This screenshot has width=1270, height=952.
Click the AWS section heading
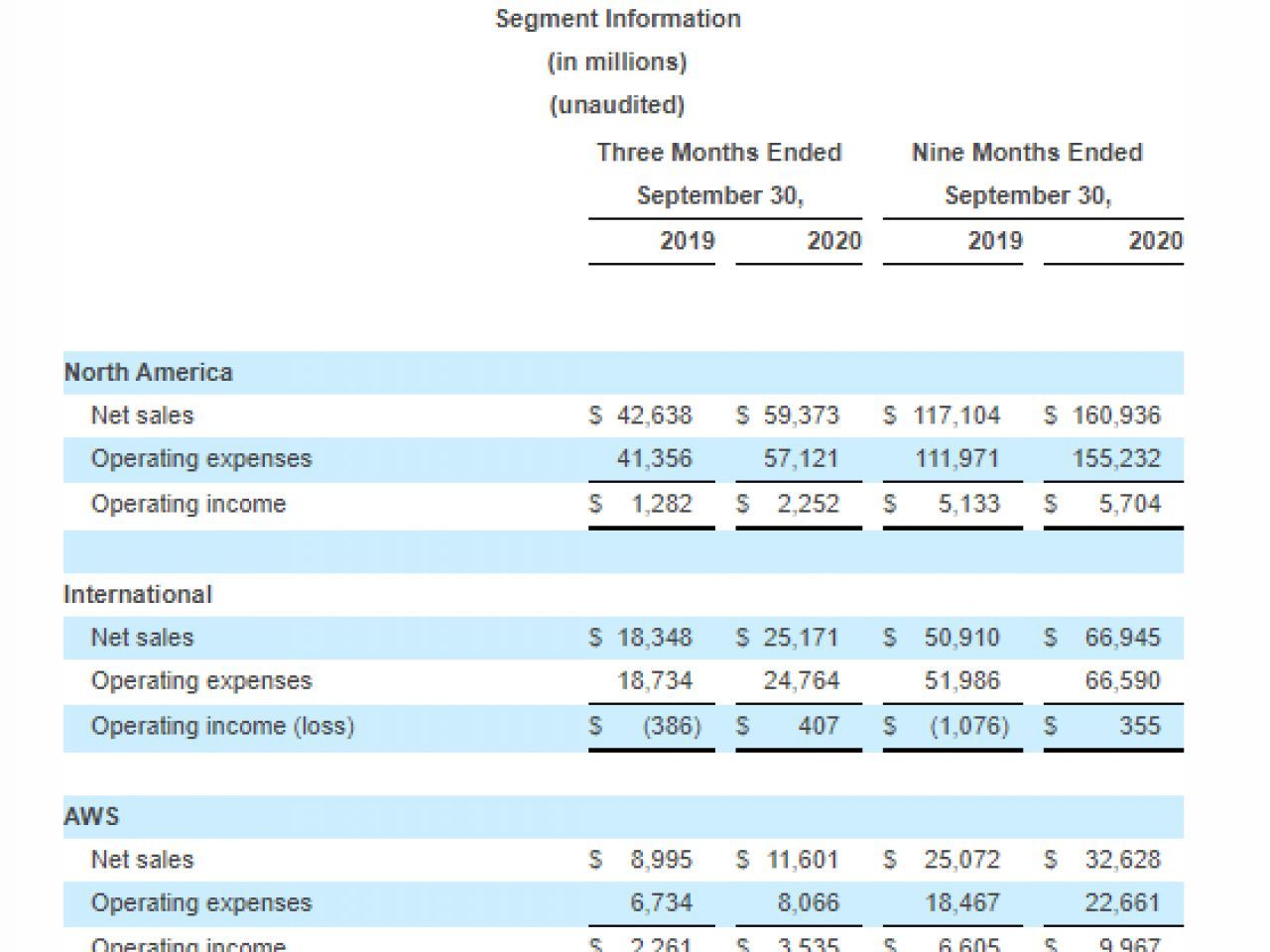[91, 817]
